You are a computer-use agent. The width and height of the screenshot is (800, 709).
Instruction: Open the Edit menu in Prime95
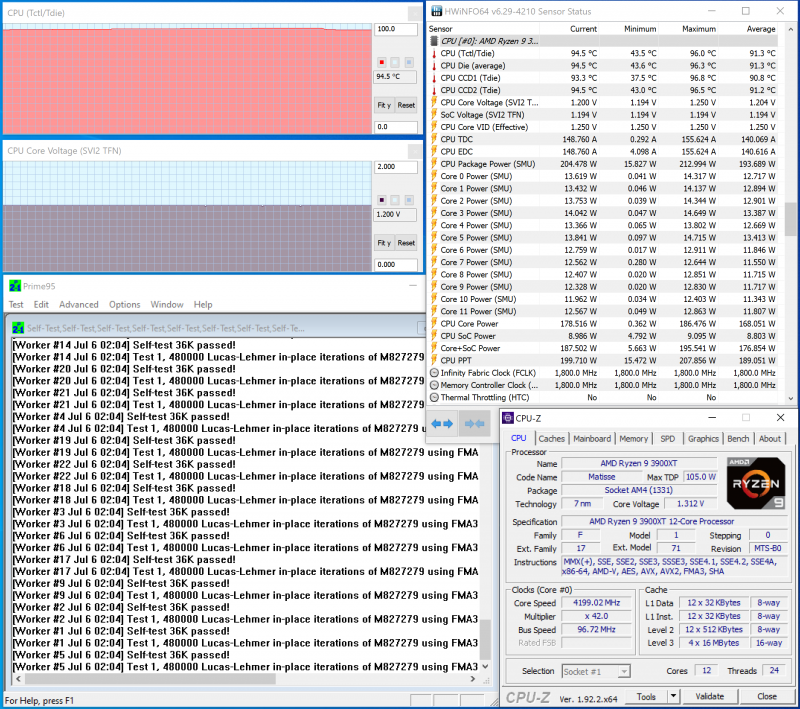pos(41,305)
